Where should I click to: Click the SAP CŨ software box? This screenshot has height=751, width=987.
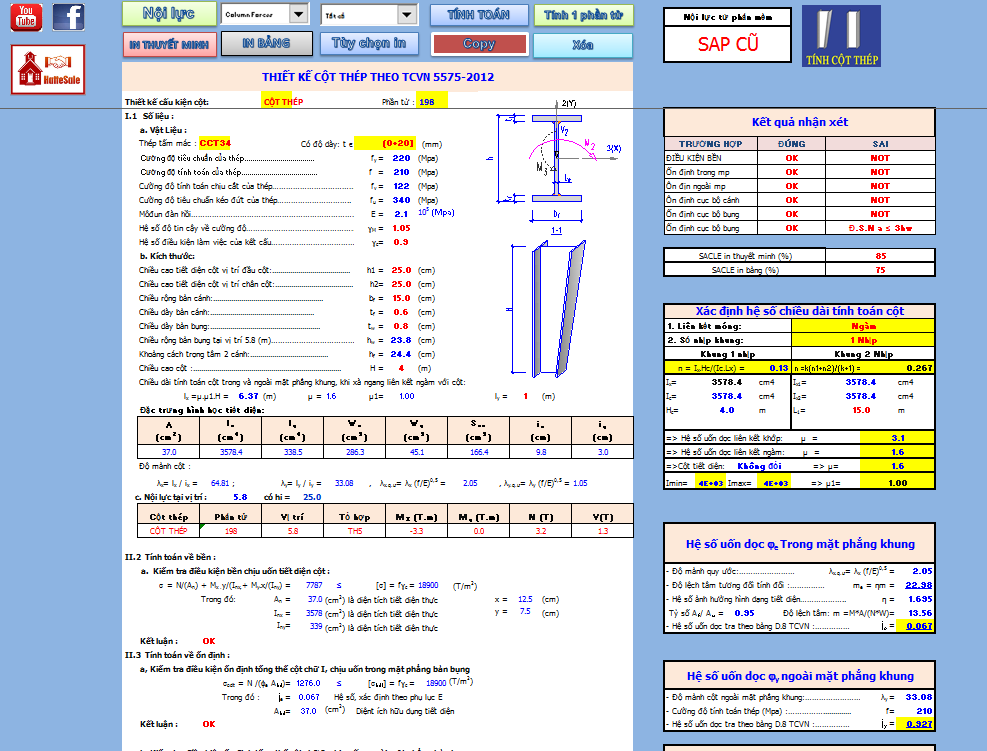(728, 44)
